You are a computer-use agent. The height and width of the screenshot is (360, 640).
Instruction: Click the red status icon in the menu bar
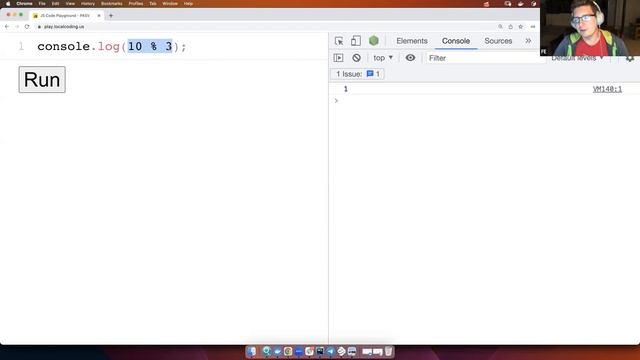486,4
